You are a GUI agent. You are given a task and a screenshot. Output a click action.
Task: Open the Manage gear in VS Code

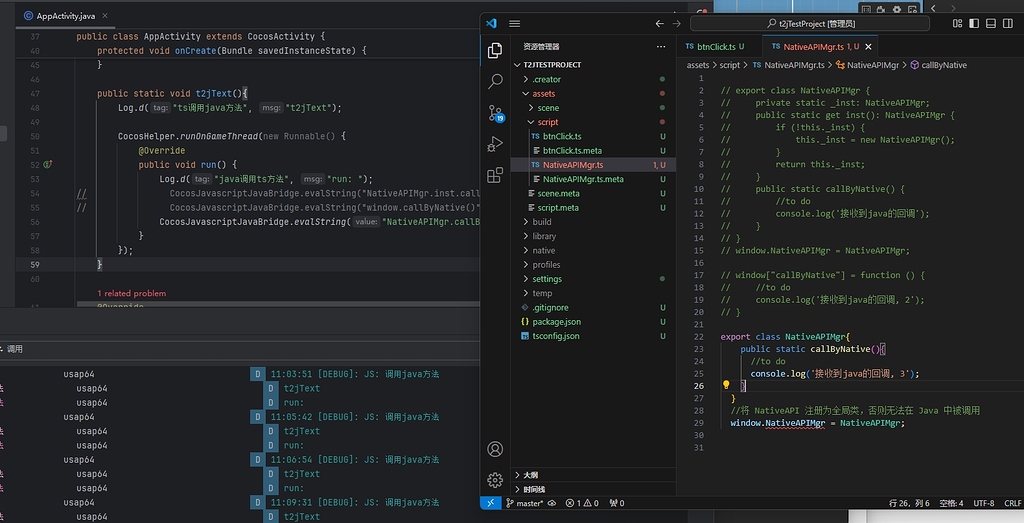(x=495, y=480)
